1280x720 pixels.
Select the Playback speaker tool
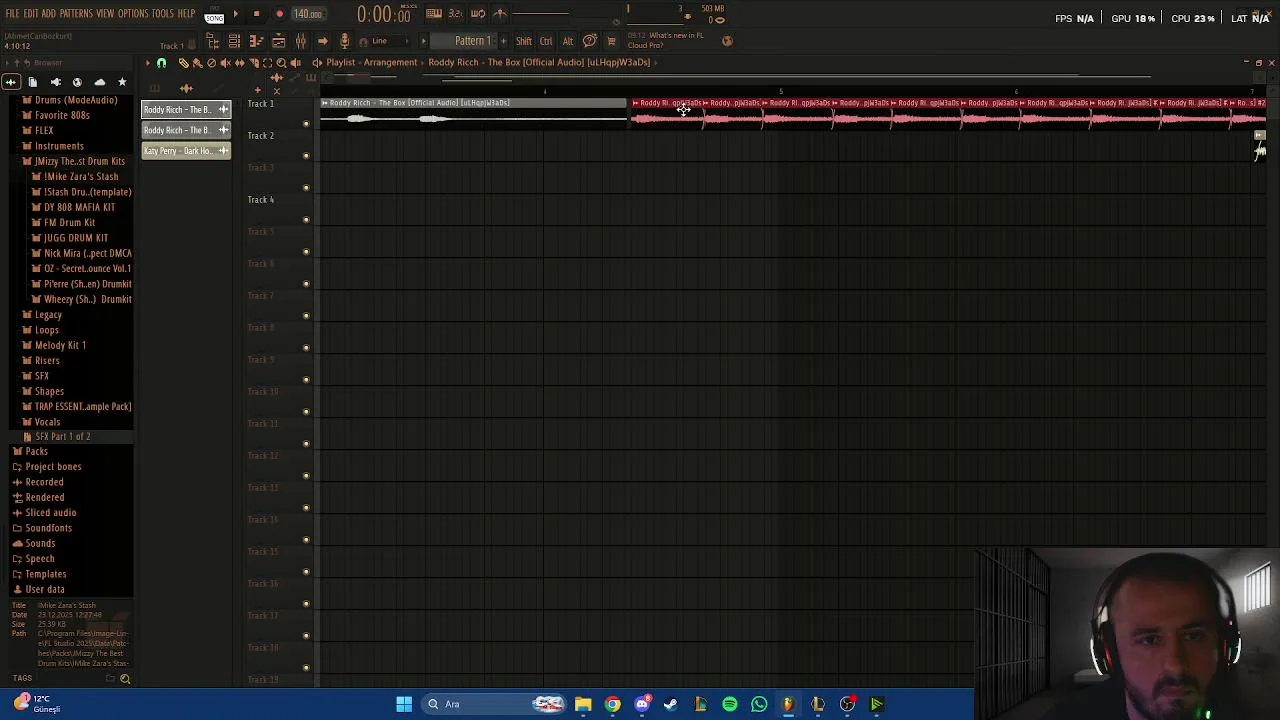pos(295,63)
